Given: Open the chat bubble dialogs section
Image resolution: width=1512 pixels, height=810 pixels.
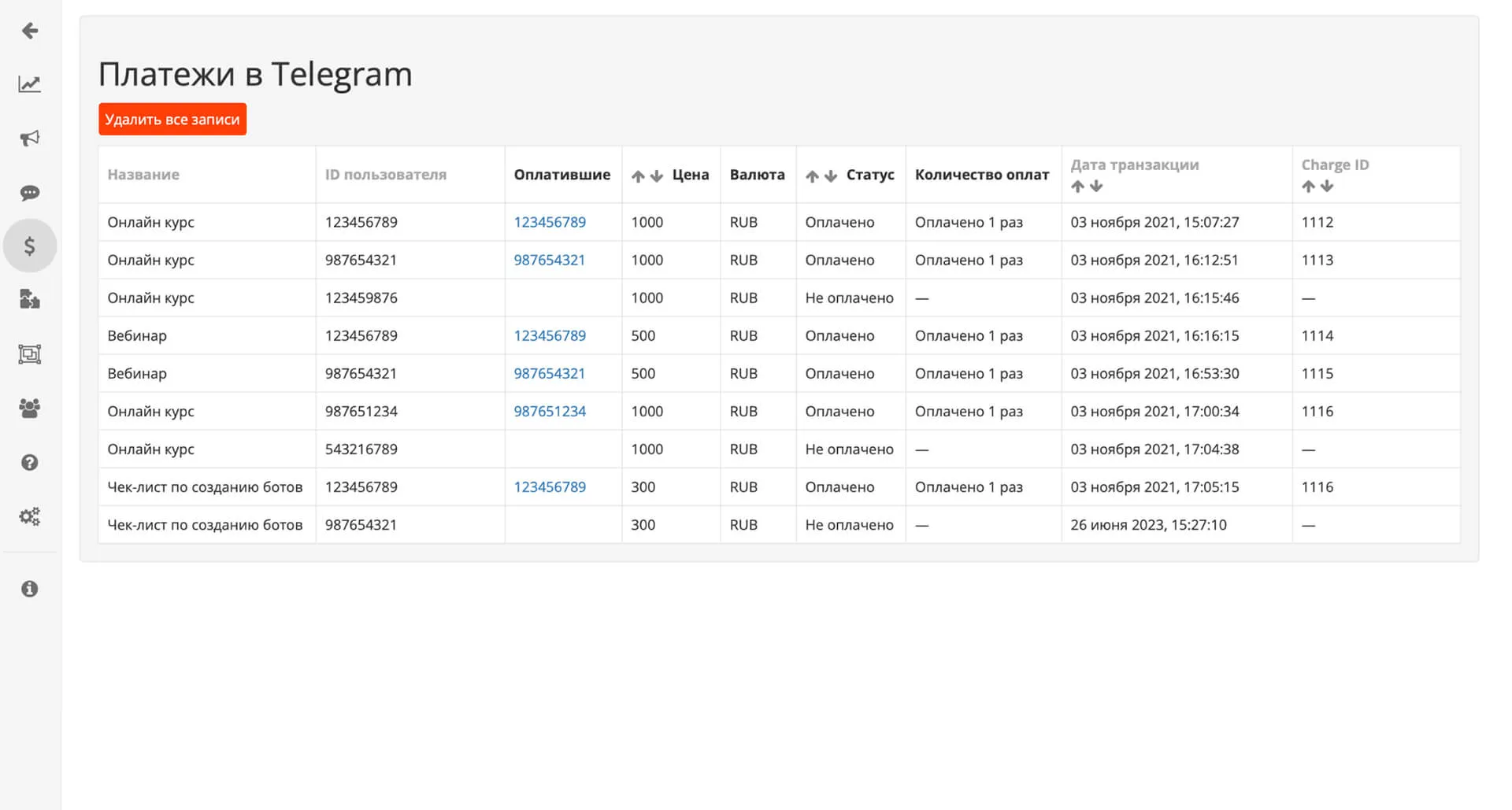Looking at the screenshot, I should click(30, 193).
